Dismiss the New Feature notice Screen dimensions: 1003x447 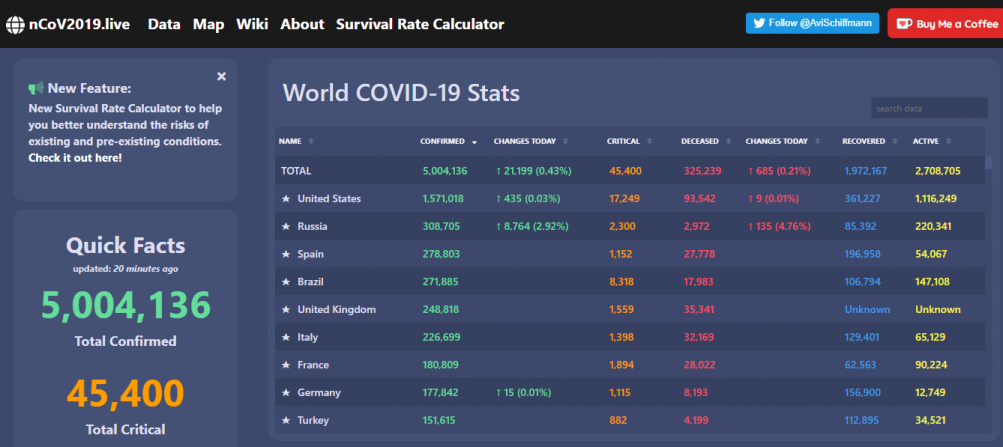[x=221, y=77]
